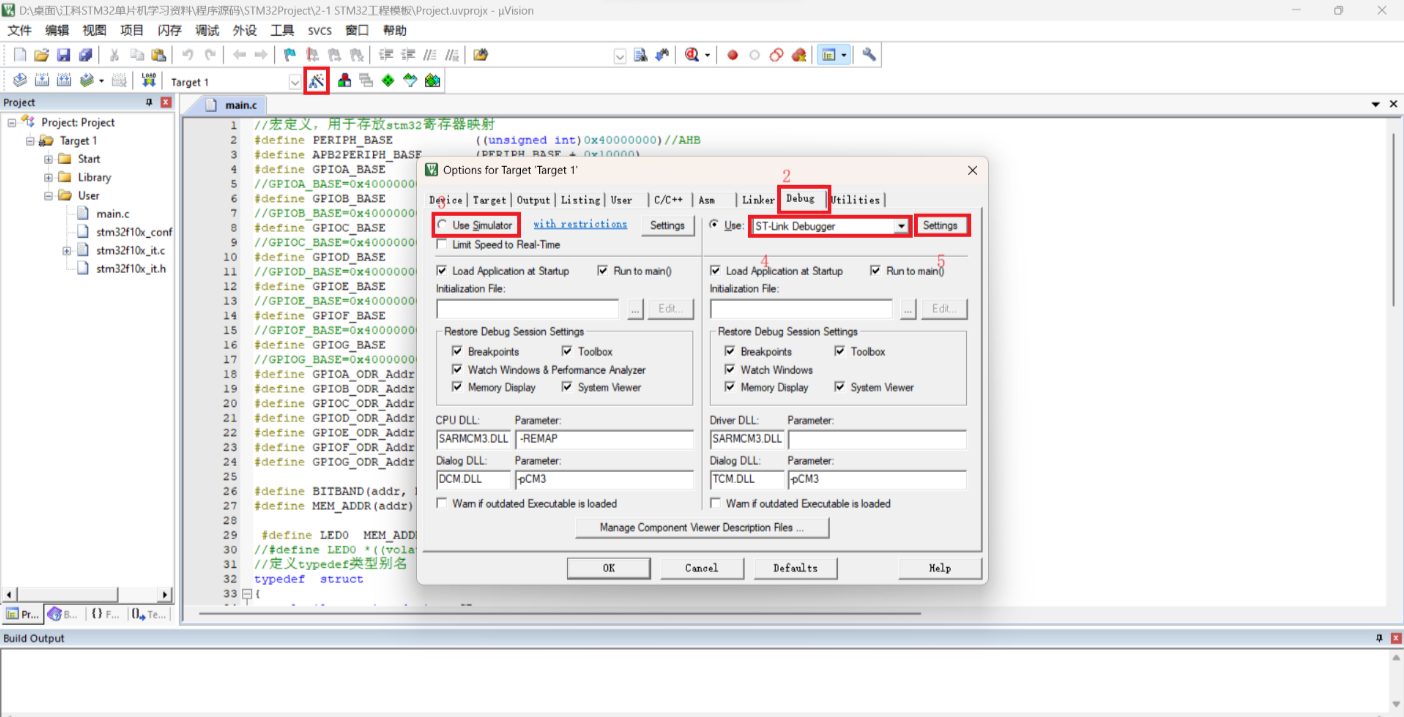This screenshot has height=717, width=1404.
Task: Click Disable All Breakpoints toolbar icon
Action: (776, 55)
